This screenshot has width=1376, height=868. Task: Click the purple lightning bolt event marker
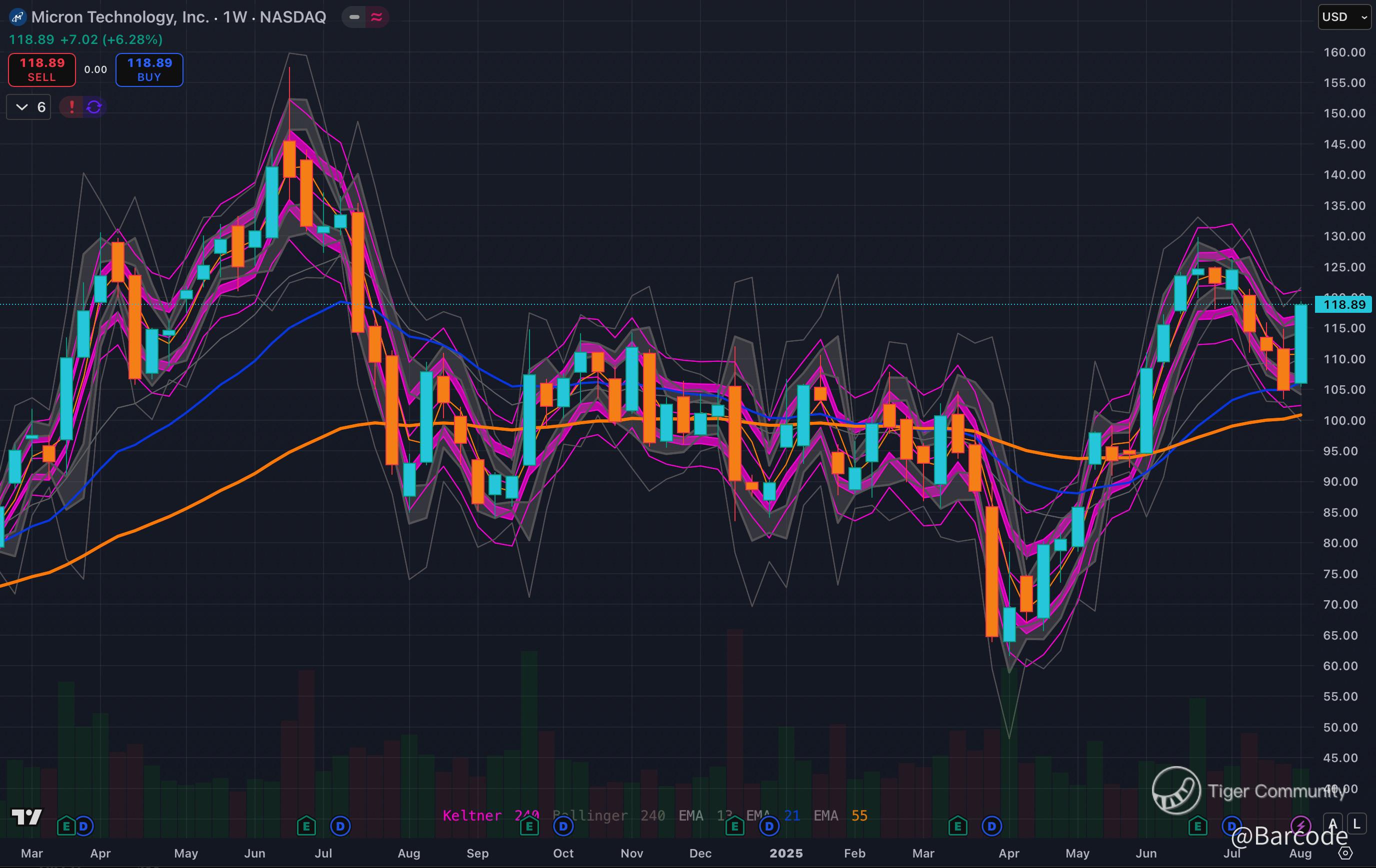pos(1301,826)
